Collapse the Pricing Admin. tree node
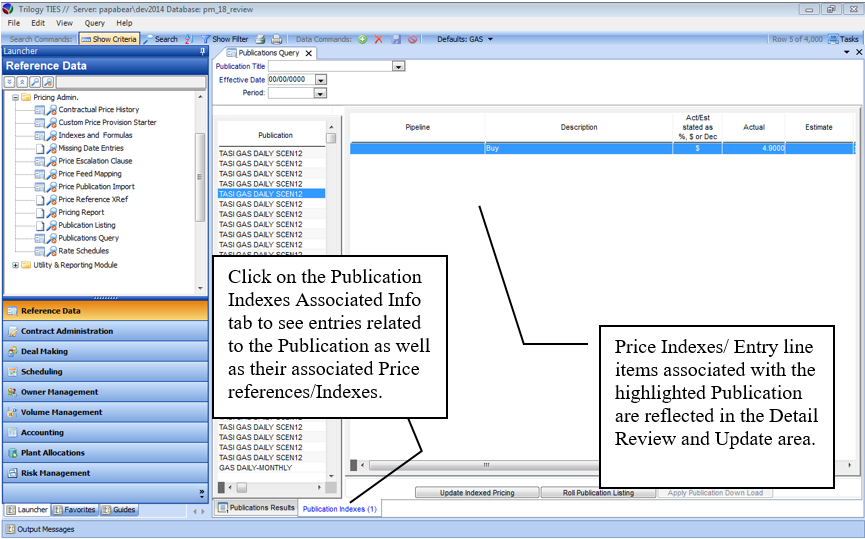The width and height of the screenshot is (865, 539). (15, 97)
